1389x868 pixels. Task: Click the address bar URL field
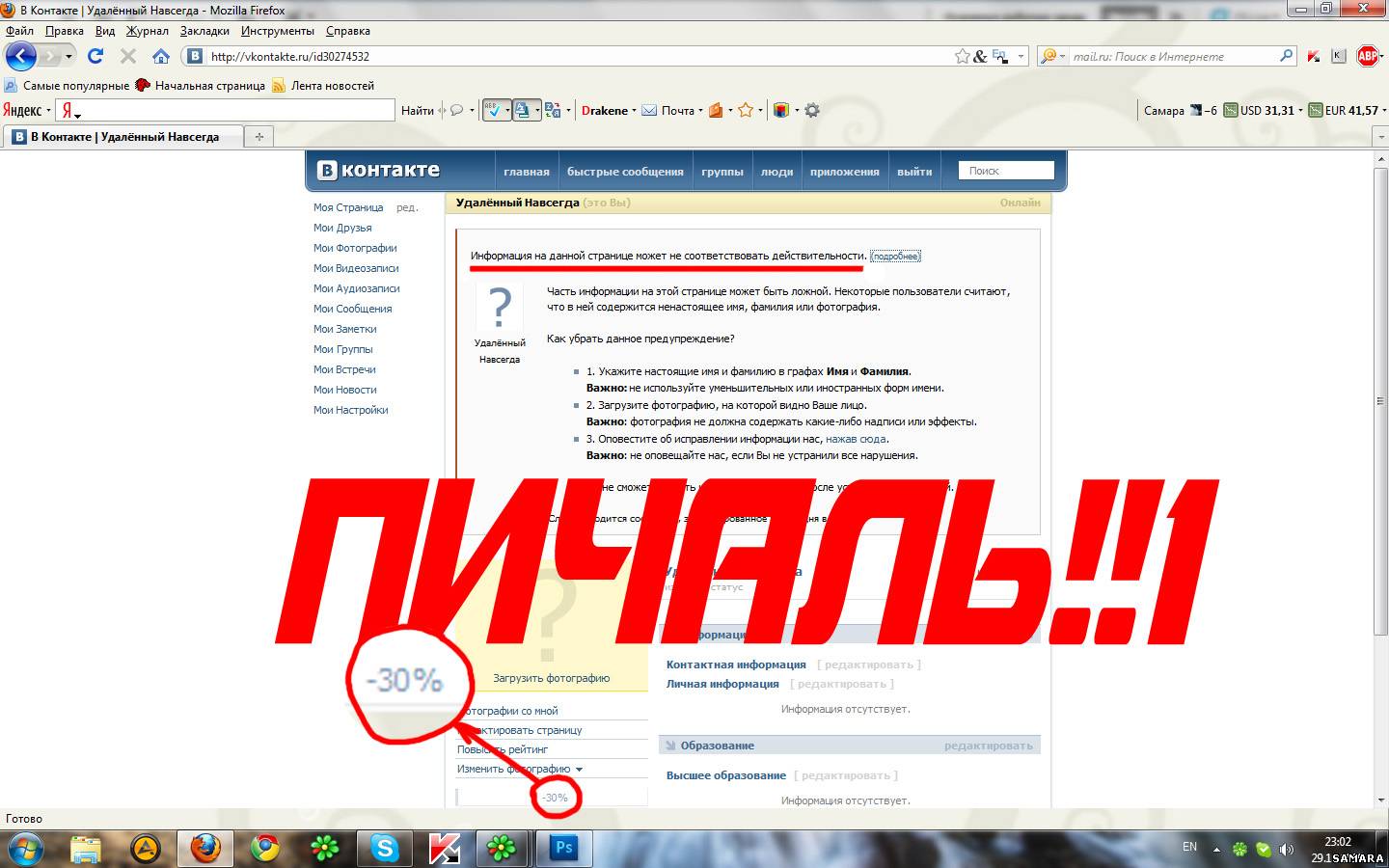(x=579, y=57)
